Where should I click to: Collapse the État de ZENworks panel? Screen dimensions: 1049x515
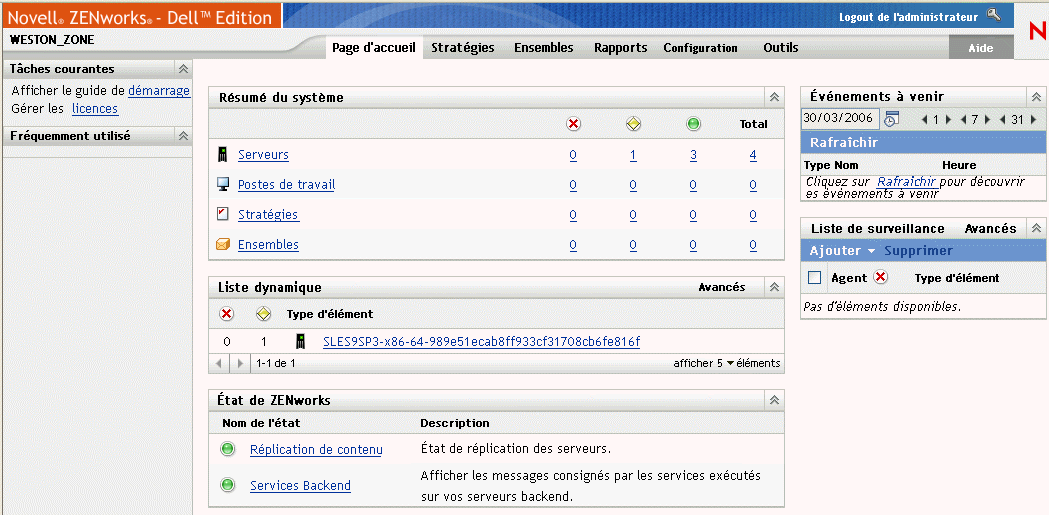(774, 401)
